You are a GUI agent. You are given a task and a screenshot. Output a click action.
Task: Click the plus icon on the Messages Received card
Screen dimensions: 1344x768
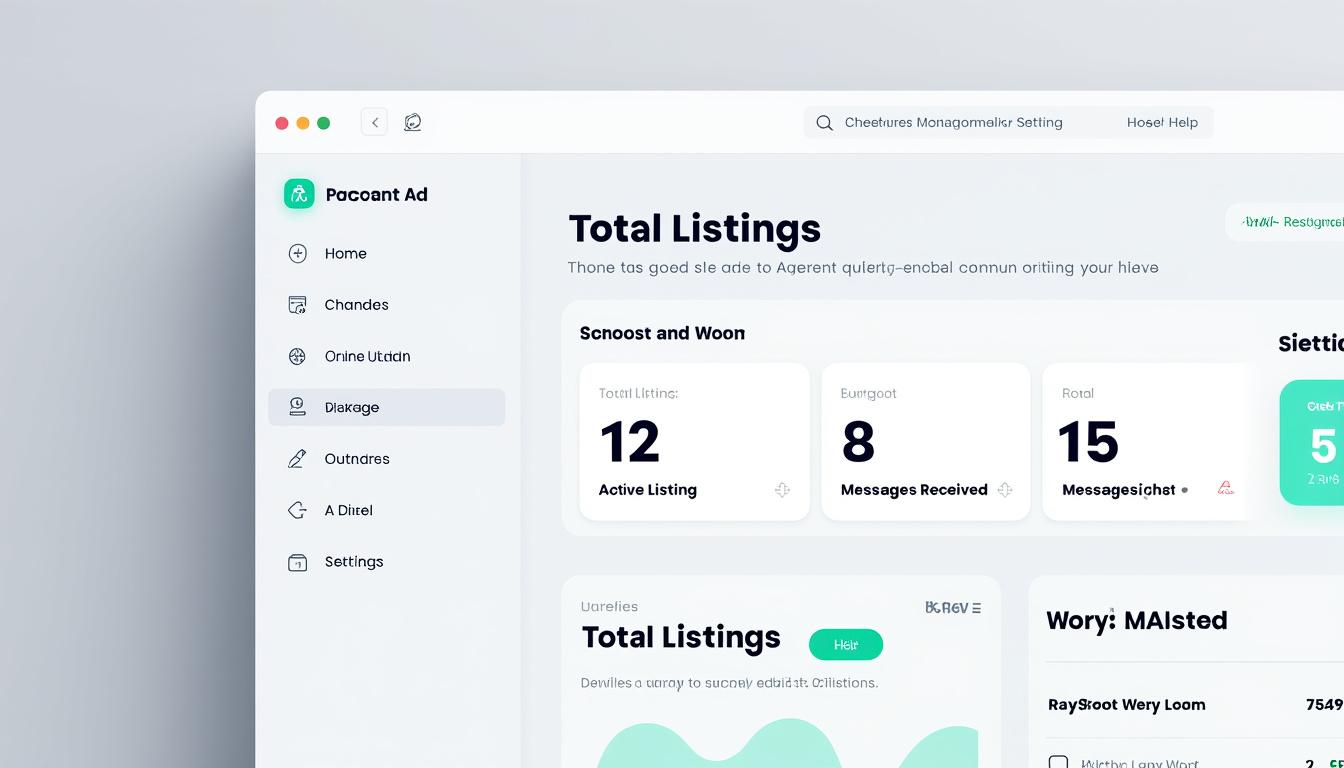click(1005, 490)
